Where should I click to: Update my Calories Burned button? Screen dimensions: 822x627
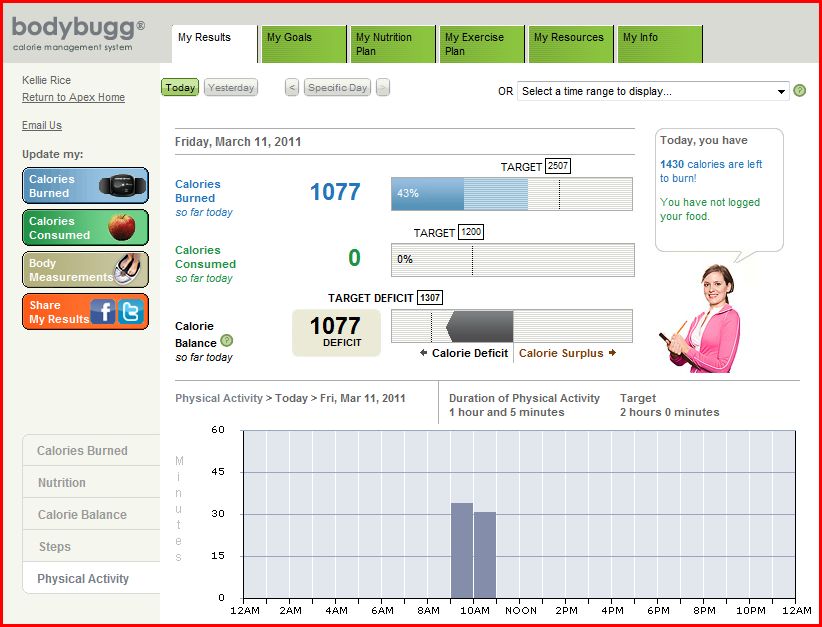coord(85,186)
